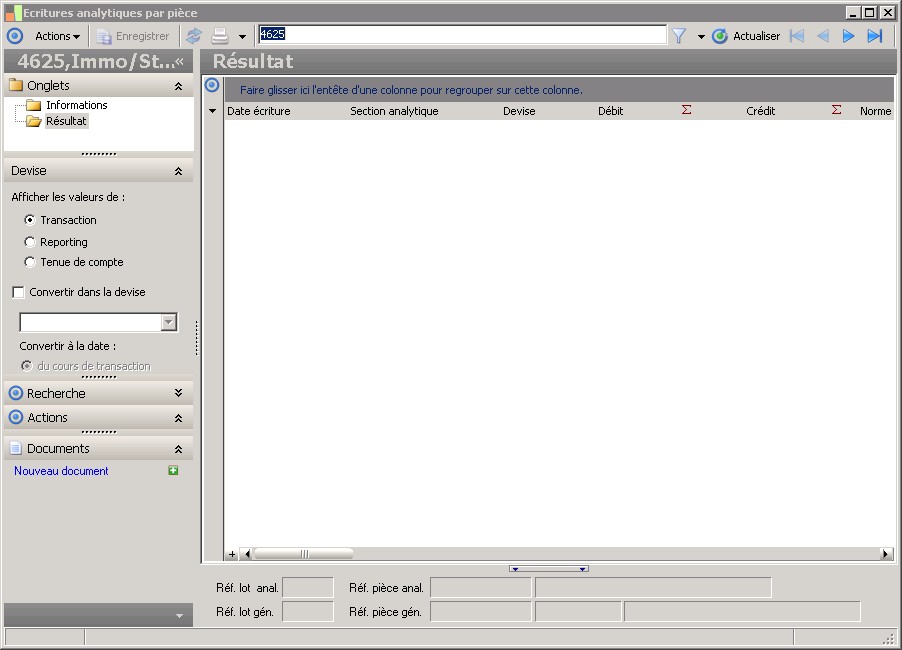This screenshot has width=902, height=650.
Task: Select the Reporting radio button
Action: click(x=30, y=242)
